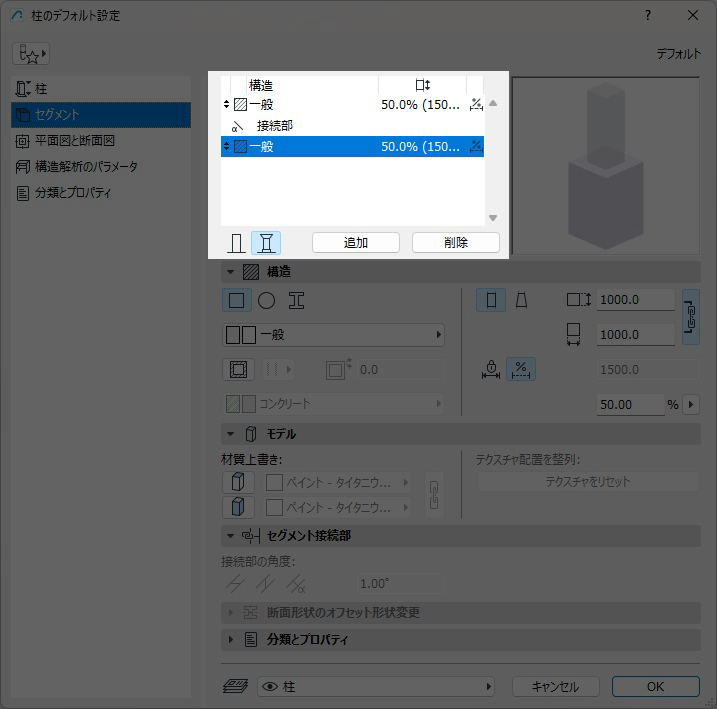
Task: Open the 一般 building material dropdown
Action: coord(333,335)
